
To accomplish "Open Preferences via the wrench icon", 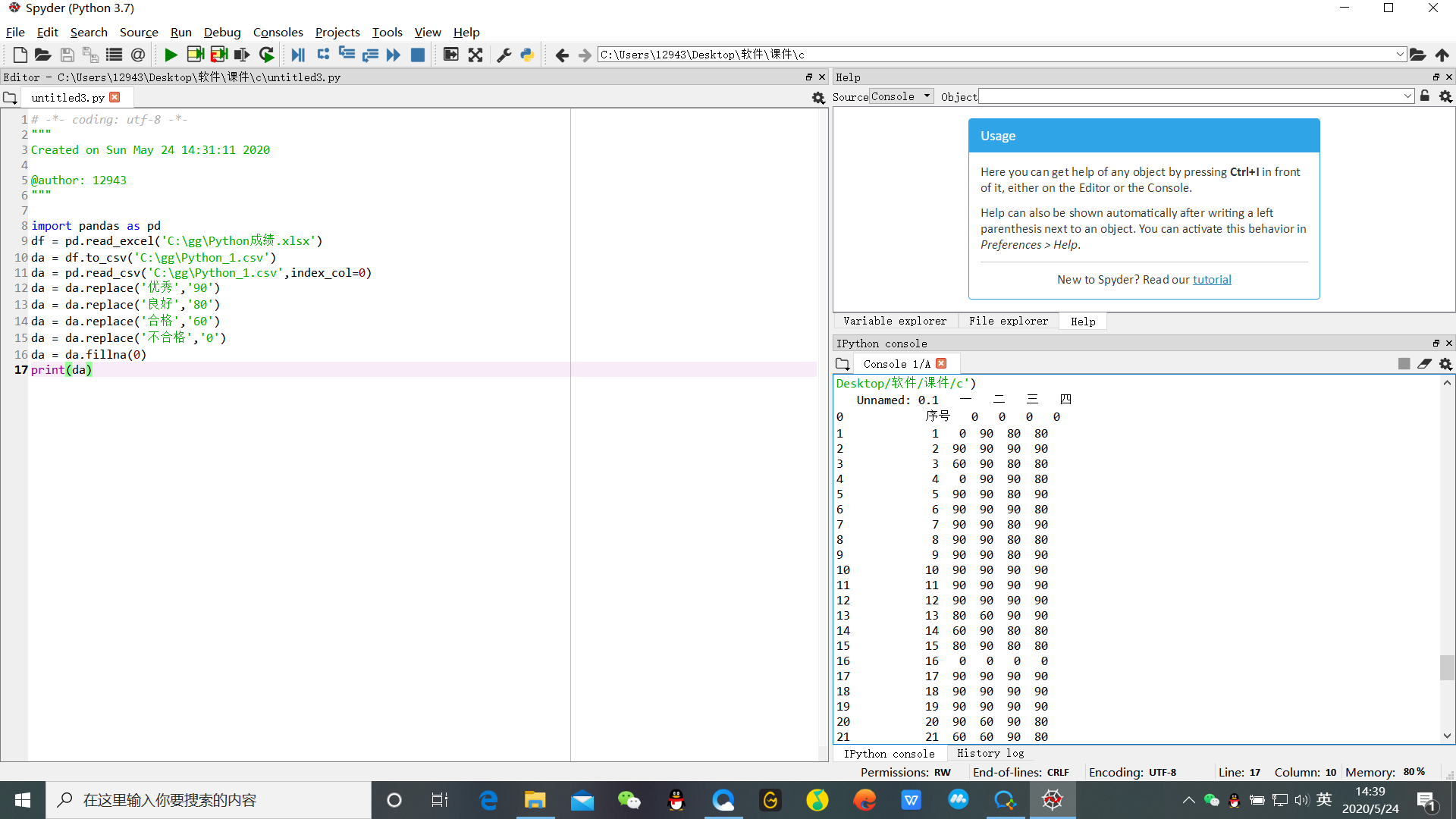I will click(x=504, y=55).
